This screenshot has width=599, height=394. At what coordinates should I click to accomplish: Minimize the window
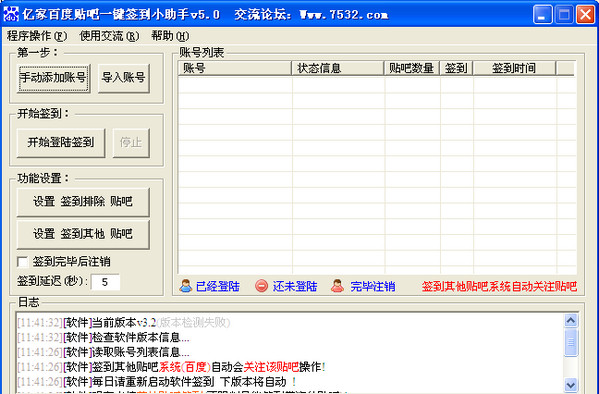[x=542, y=15]
